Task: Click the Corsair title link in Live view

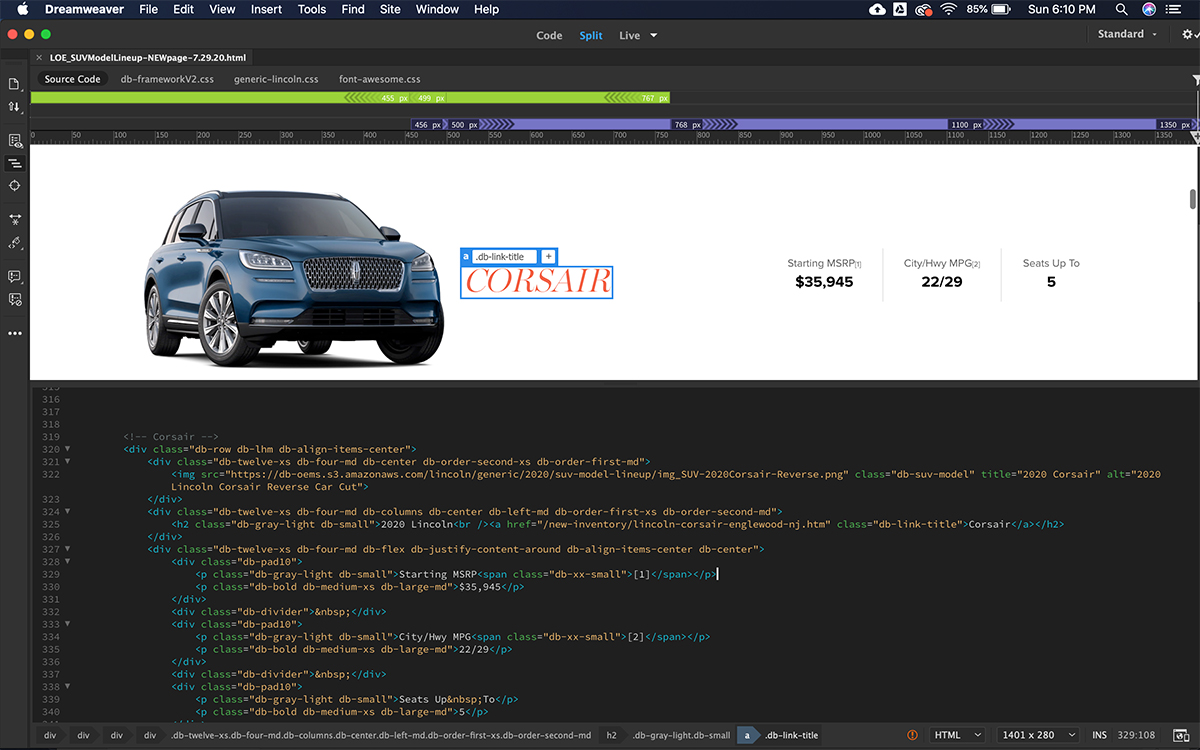Action: click(x=537, y=282)
